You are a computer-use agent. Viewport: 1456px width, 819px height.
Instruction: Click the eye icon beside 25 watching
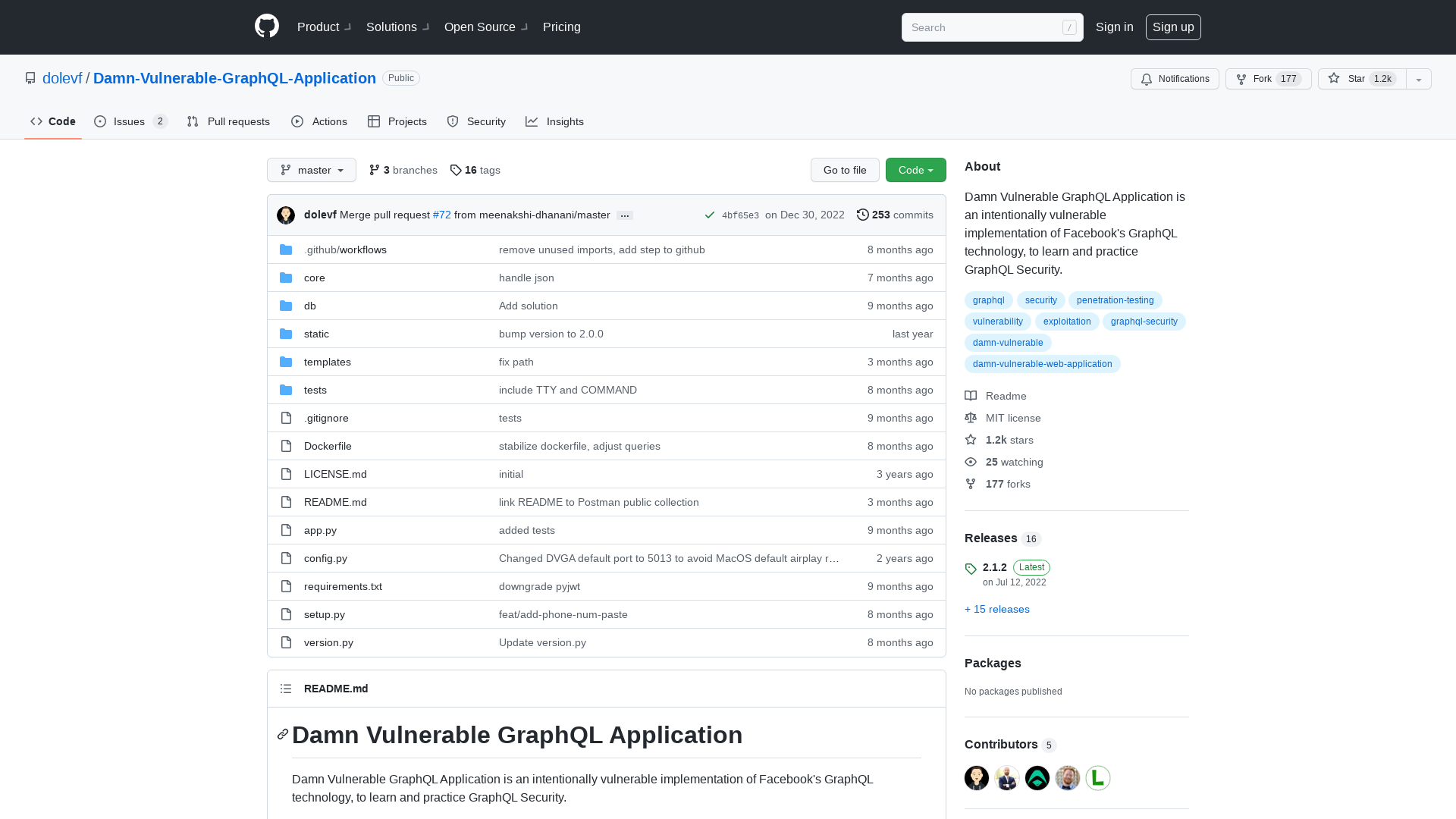pyautogui.click(x=971, y=462)
